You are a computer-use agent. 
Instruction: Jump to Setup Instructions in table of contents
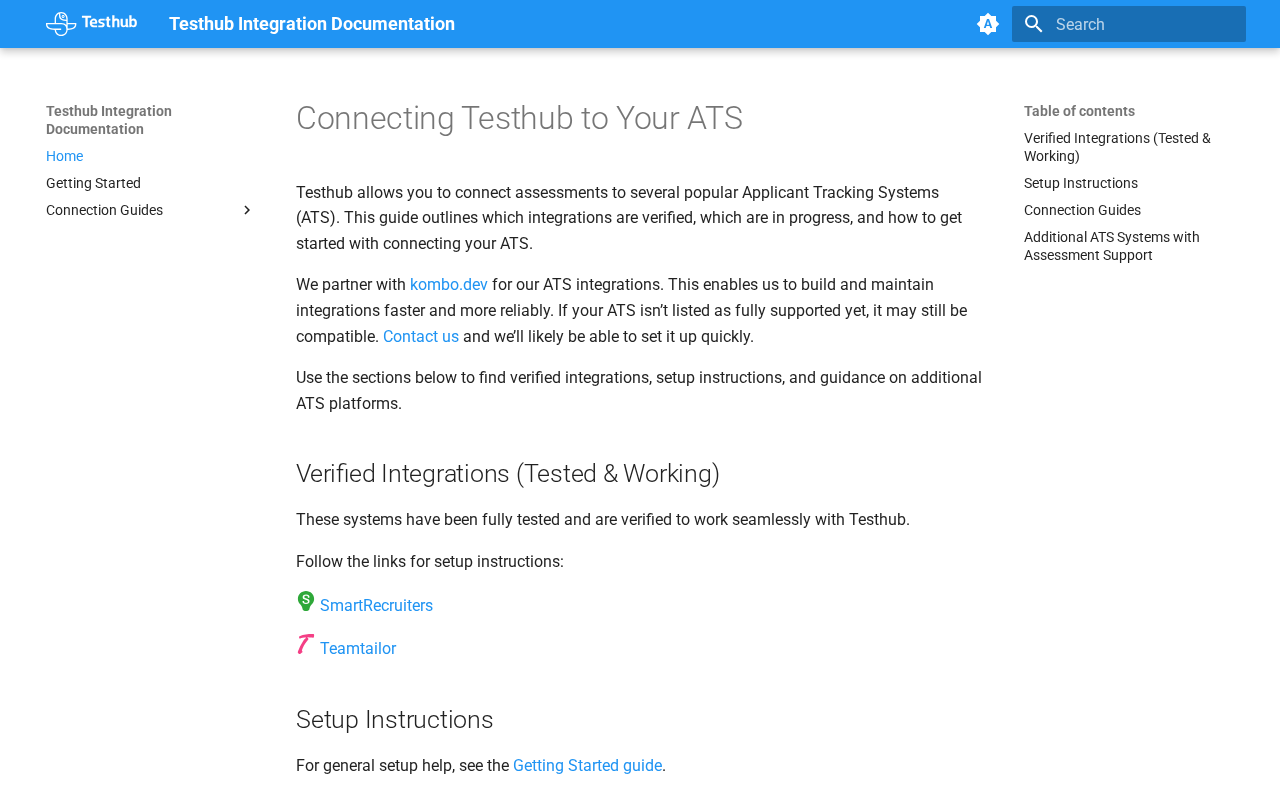tap(1081, 183)
